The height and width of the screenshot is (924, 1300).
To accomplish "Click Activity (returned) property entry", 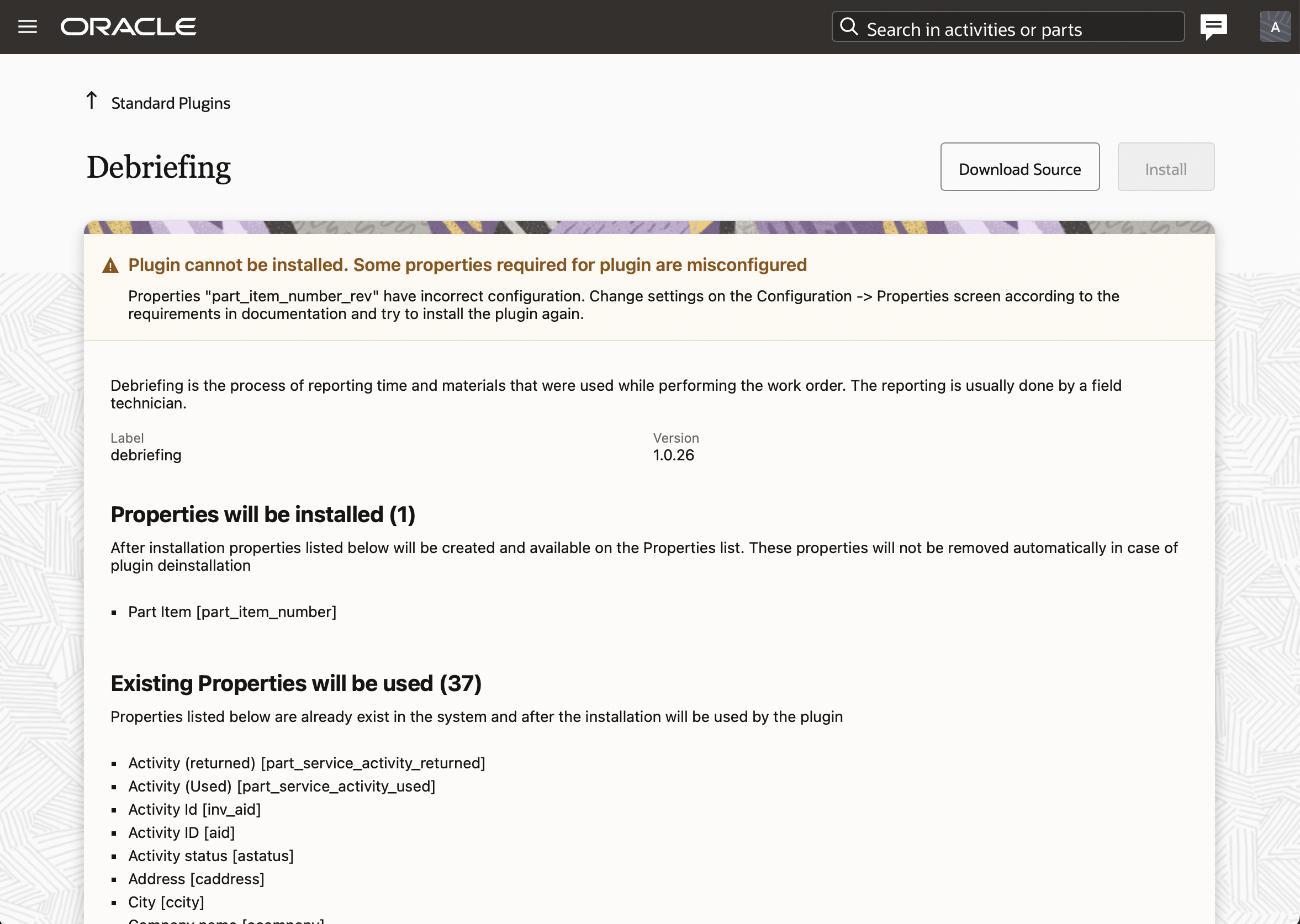I will point(306,763).
